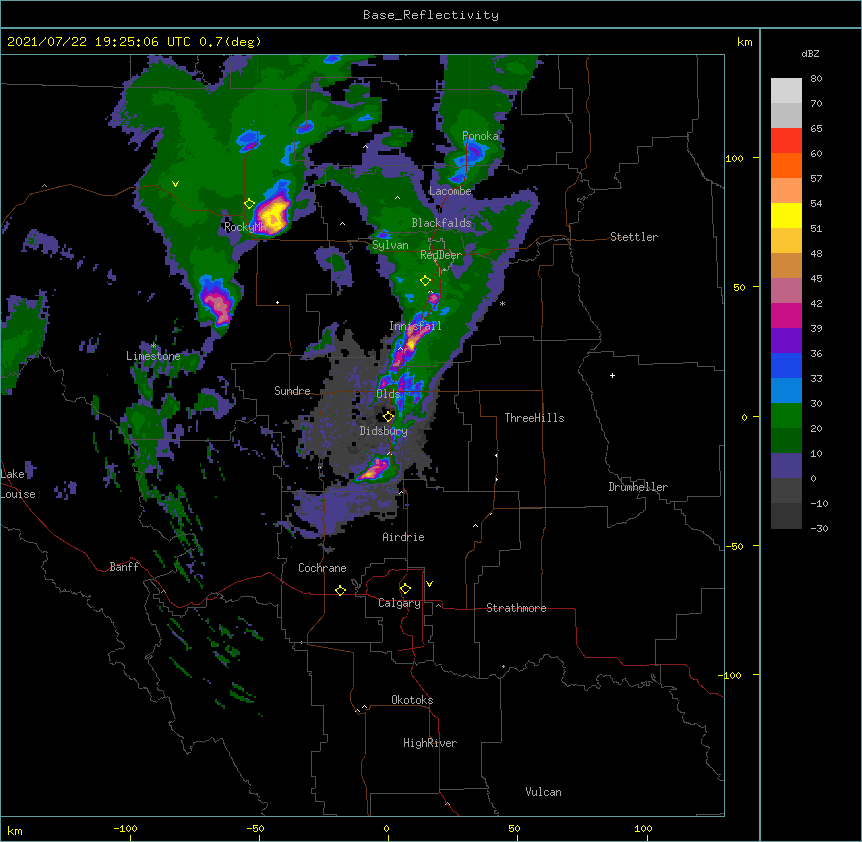Image resolution: width=862 pixels, height=842 pixels.
Task: Select the Ponoka city label
Action: click(480, 136)
